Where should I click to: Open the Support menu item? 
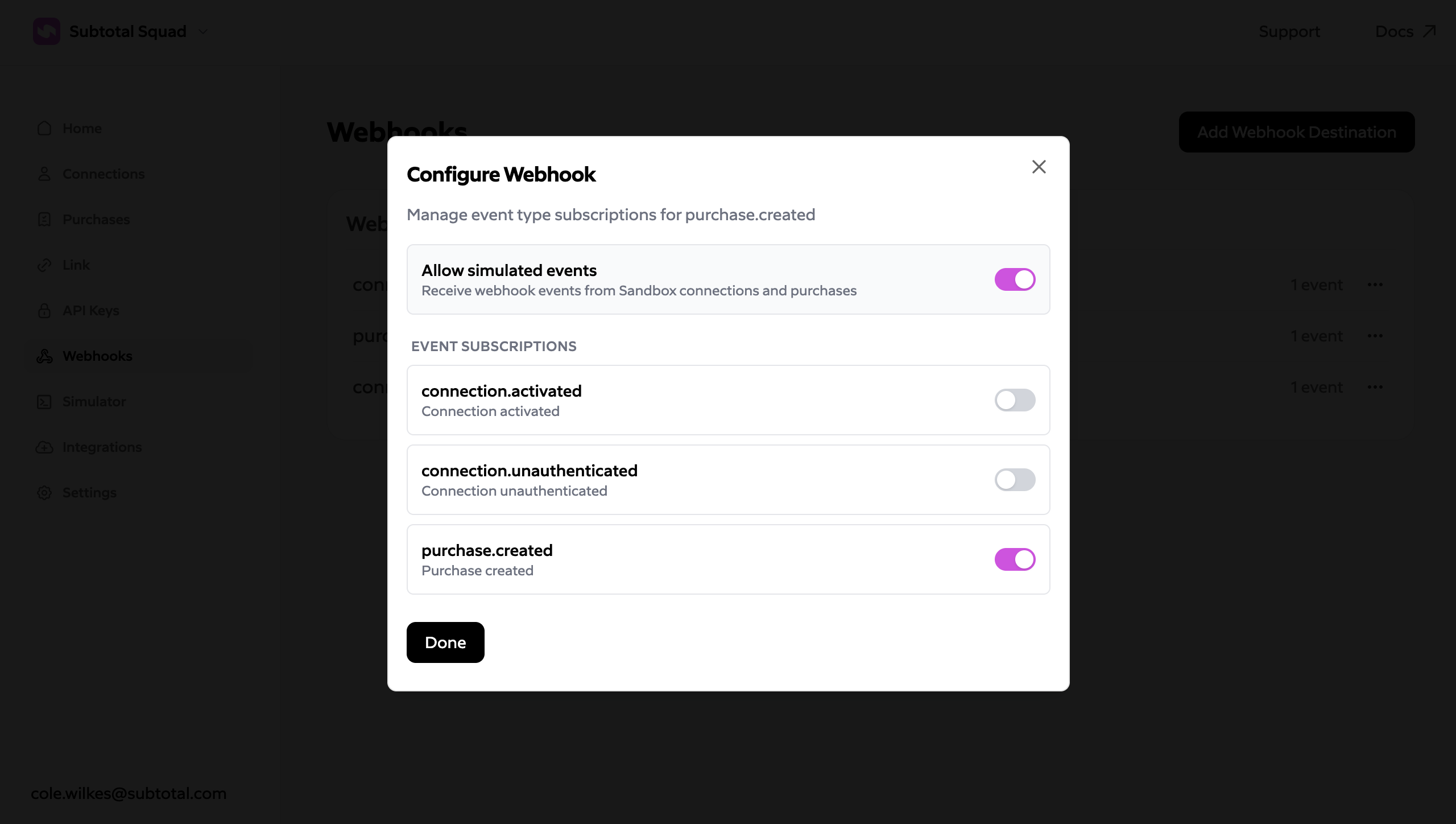click(1289, 32)
